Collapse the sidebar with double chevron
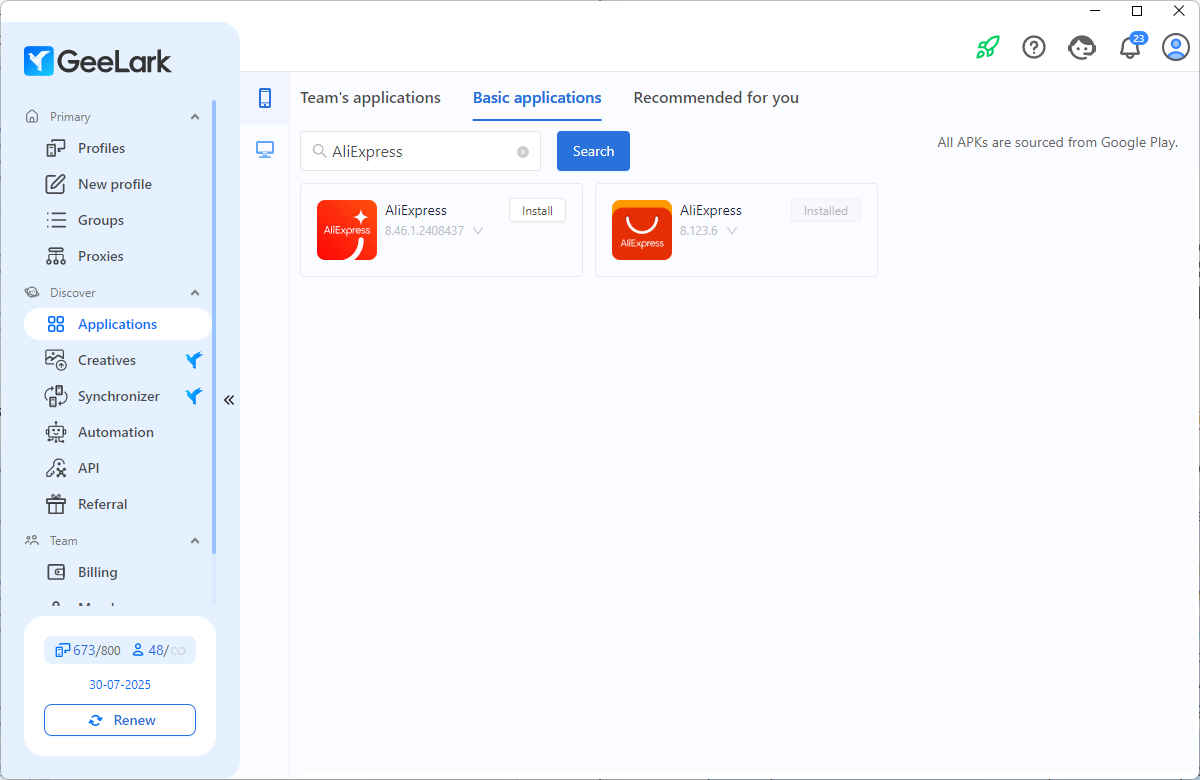1200x780 pixels. [x=229, y=400]
